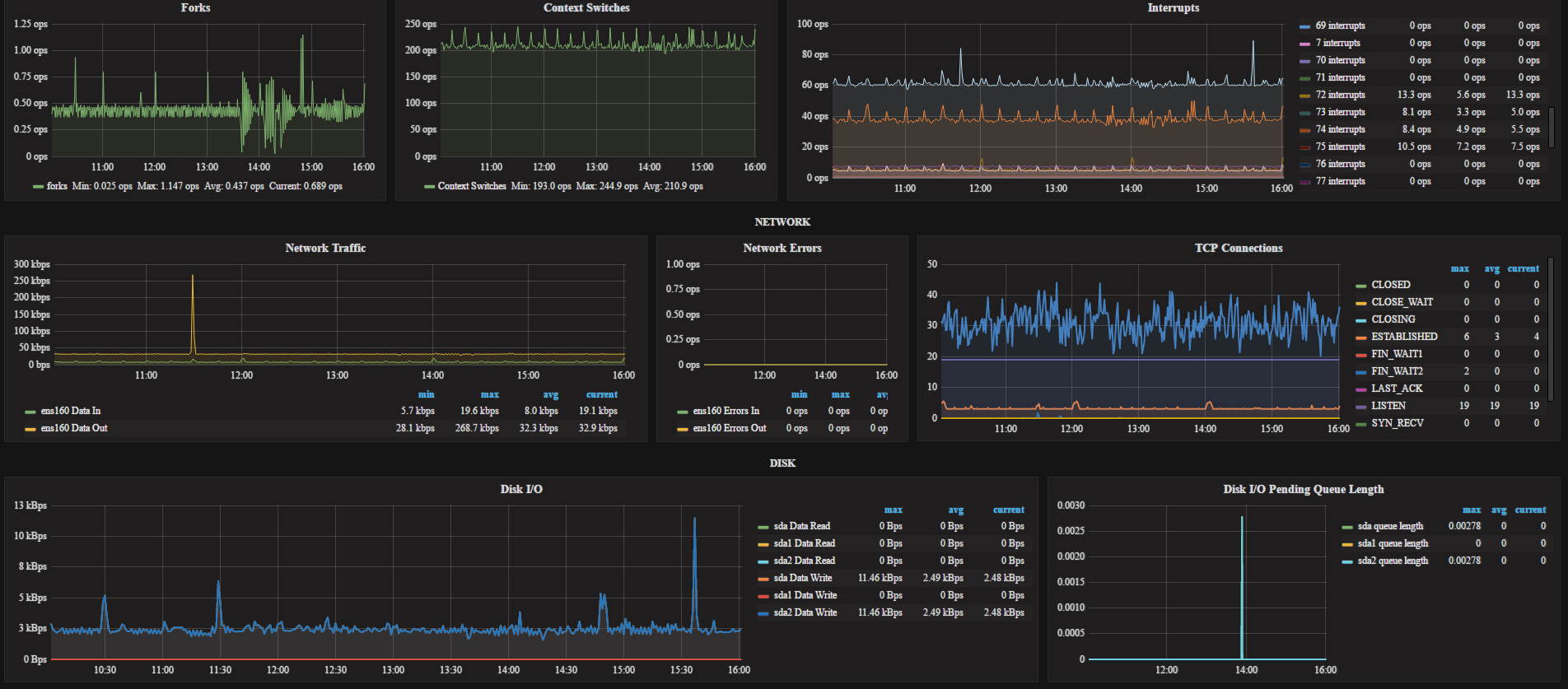This screenshot has width=1568, height=689.
Task: Open the Network Traffic panel title menu
Action: click(x=325, y=248)
